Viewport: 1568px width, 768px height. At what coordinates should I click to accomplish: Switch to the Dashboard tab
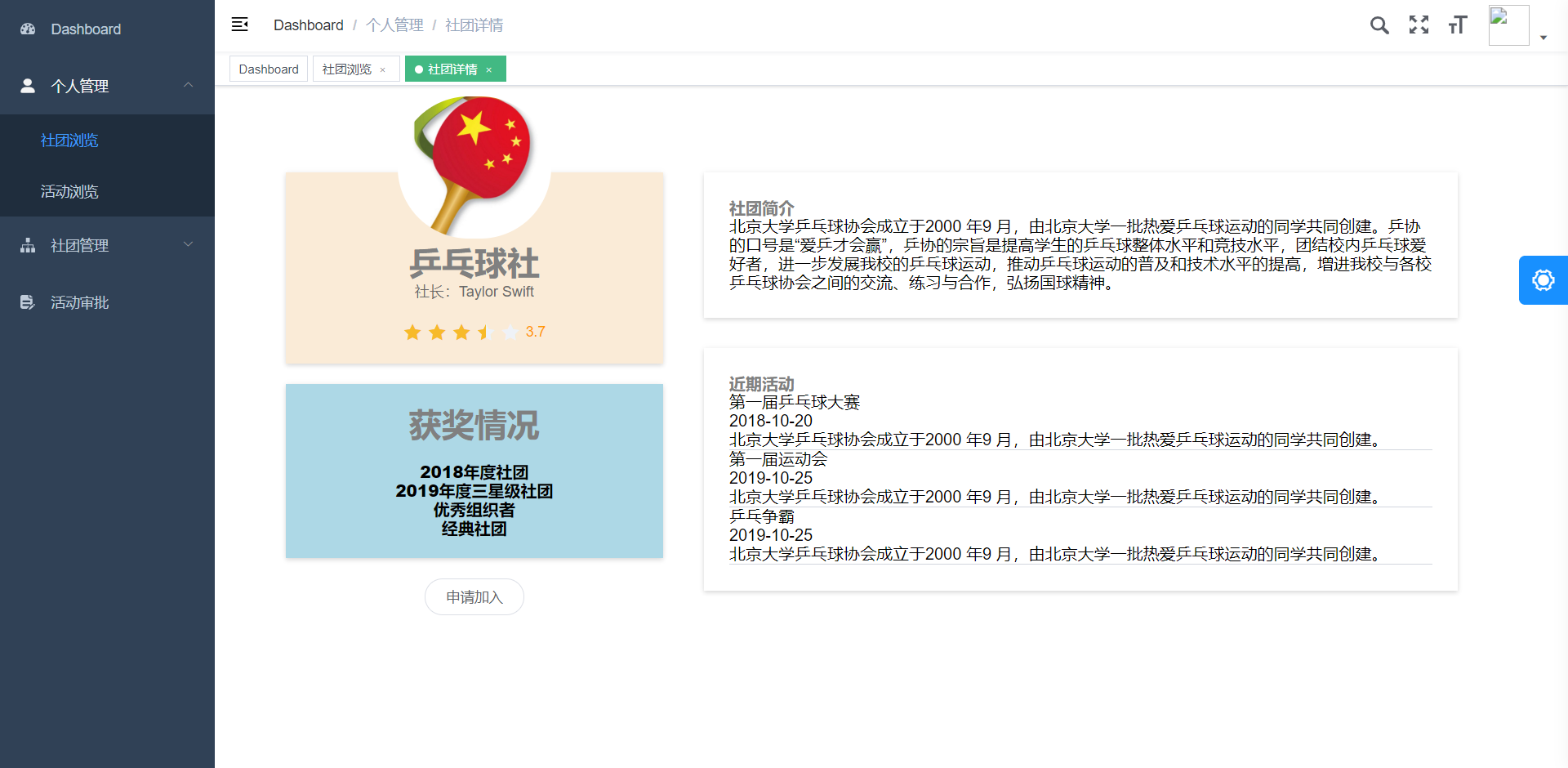269,69
